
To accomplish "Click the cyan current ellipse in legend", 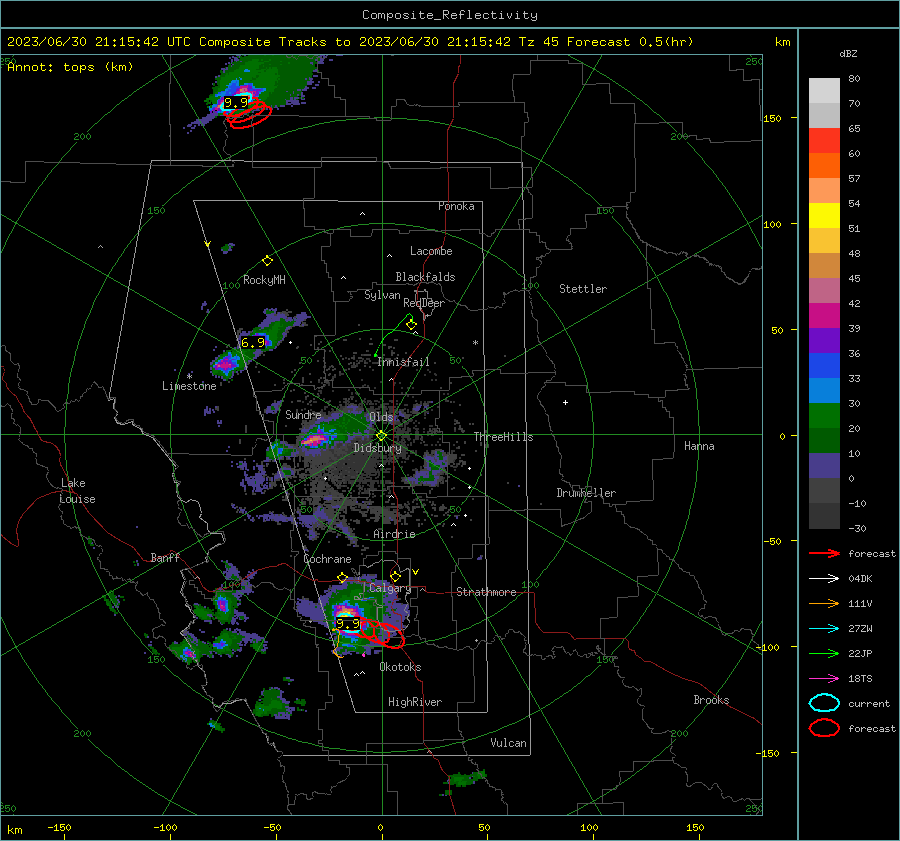I will coord(824,703).
